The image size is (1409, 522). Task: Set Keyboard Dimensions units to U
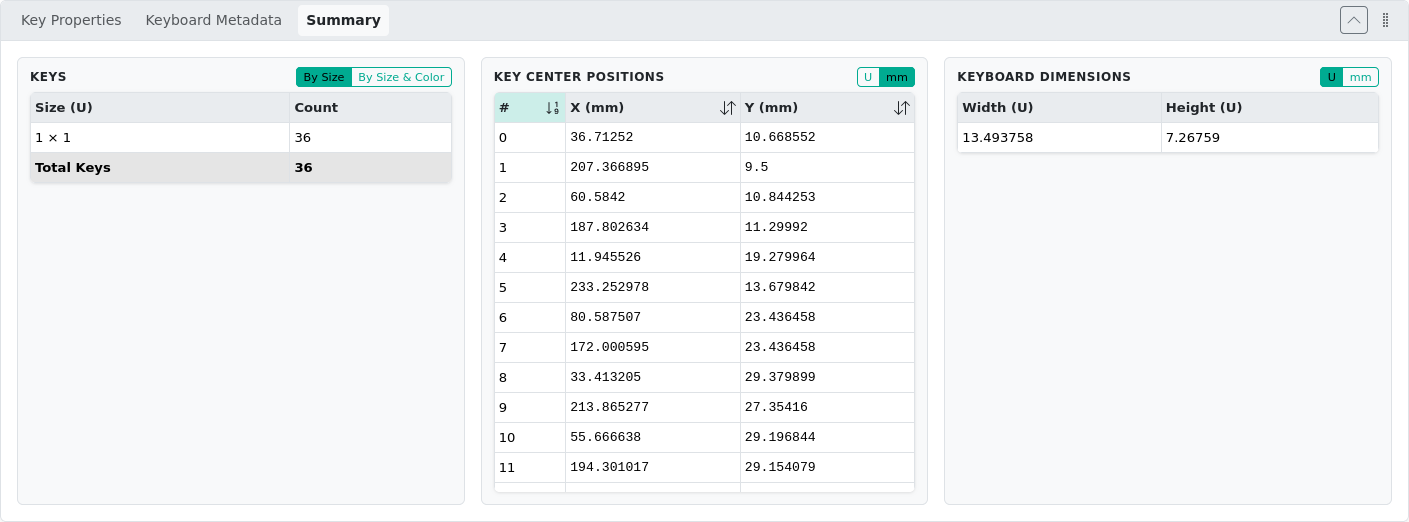(1331, 77)
